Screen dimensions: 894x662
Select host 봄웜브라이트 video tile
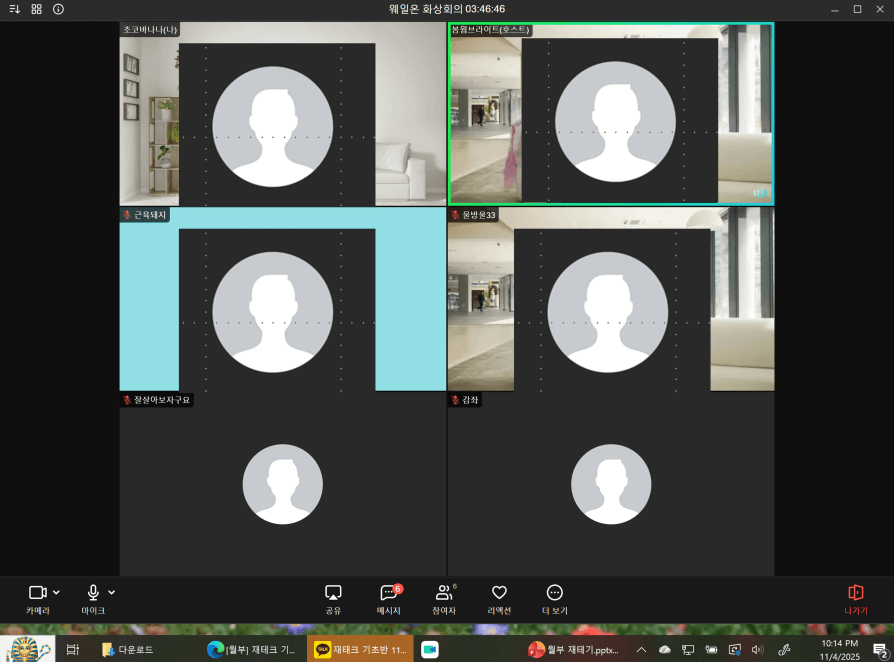pyautogui.click(x=611, y=114)
